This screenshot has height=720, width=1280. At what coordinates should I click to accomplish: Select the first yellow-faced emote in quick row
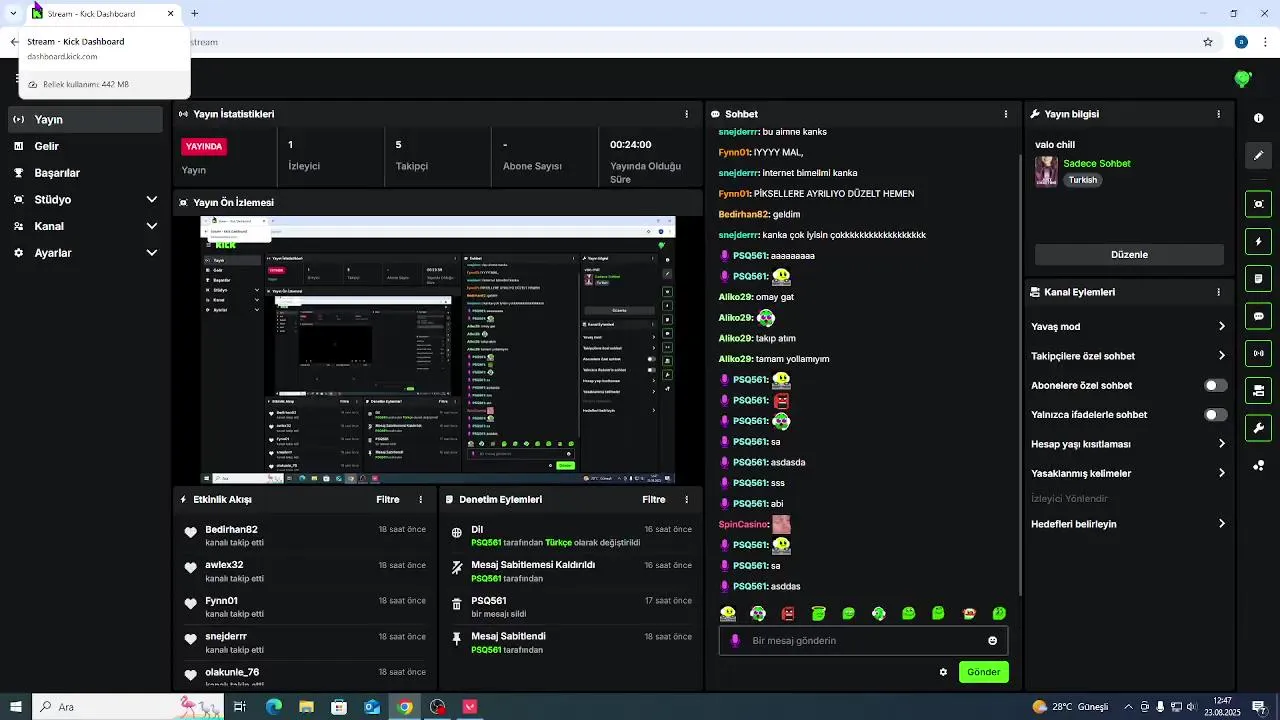728,613
